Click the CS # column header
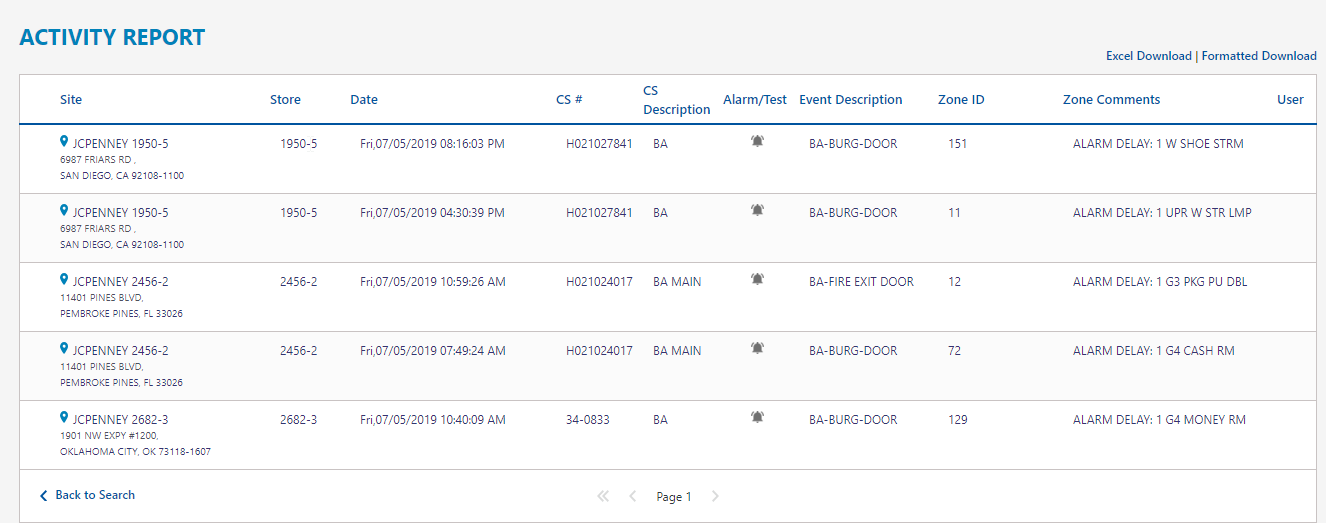1326x523 pixels. click(569, 100)
